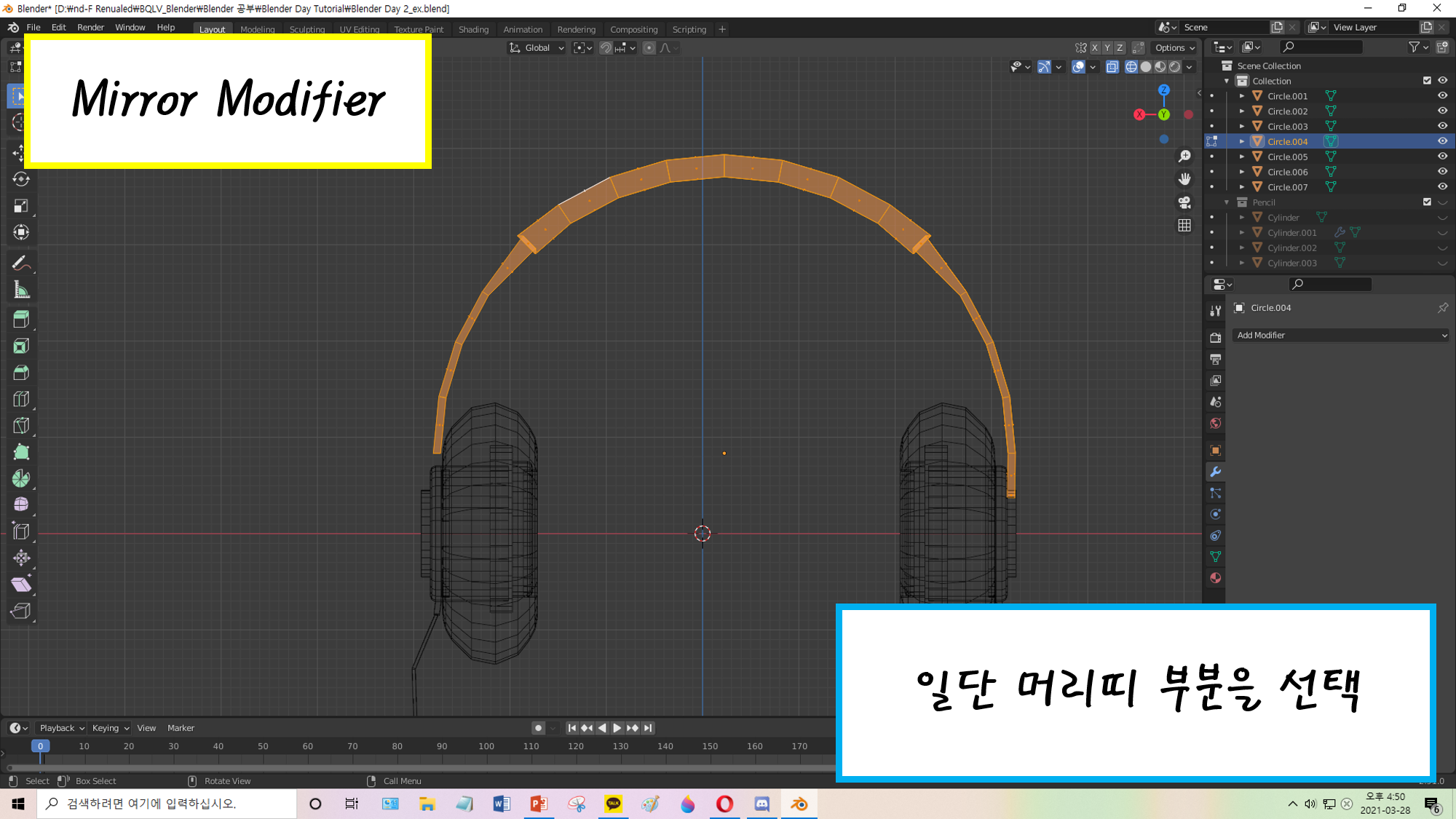Viewport: 1456px width, 819px height.
Task: Switch to the Modeling workspace tab
Action: tap(258, 30)
